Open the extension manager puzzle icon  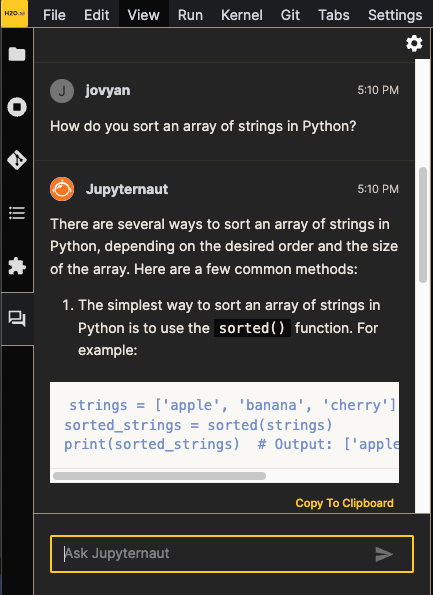coord(17,266)
